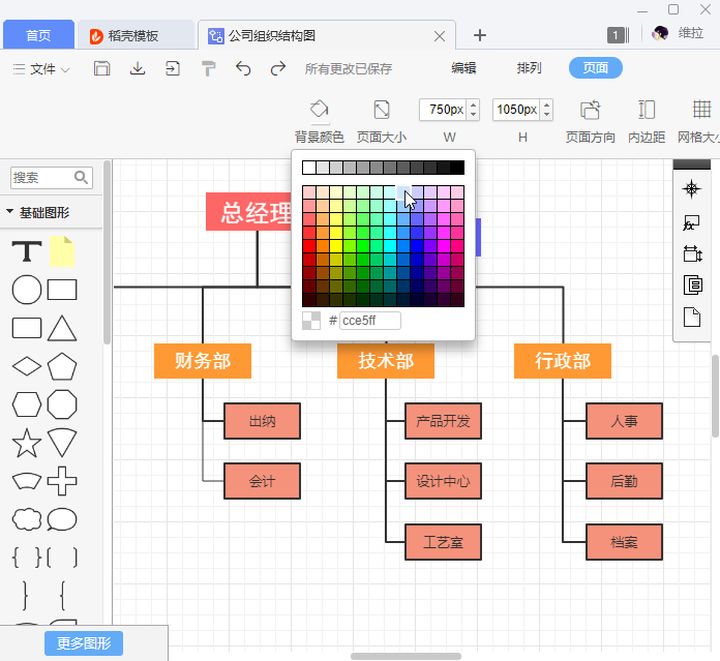Open the grid size setting
The height and width of the screenshot is (661, 720).
[x=699, y=122]
